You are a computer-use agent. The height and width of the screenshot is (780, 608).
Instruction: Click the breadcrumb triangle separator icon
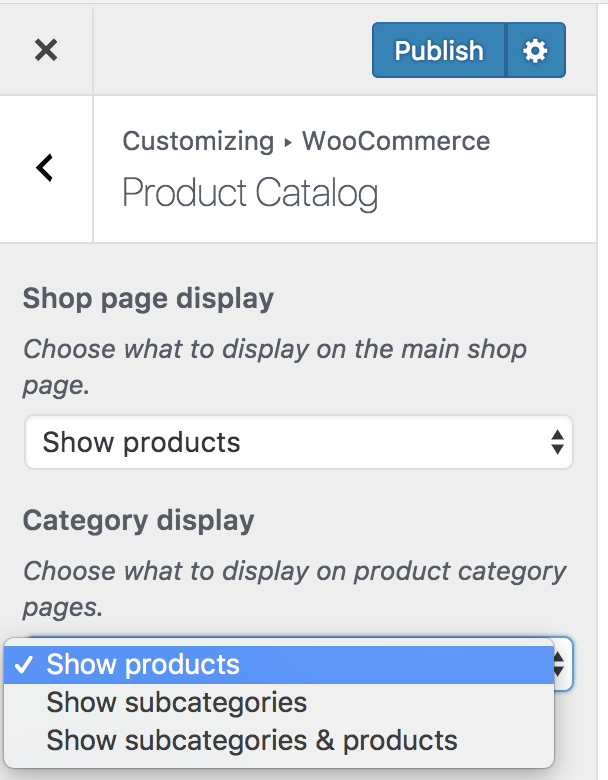pyautogui.click(x=288, y=142)
